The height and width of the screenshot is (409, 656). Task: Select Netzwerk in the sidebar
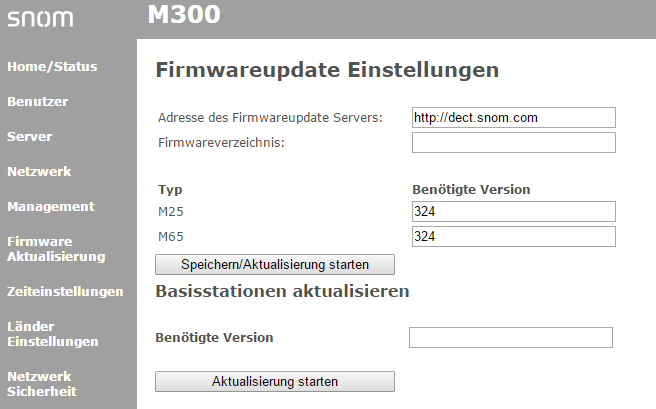click(x=39, y=171)
